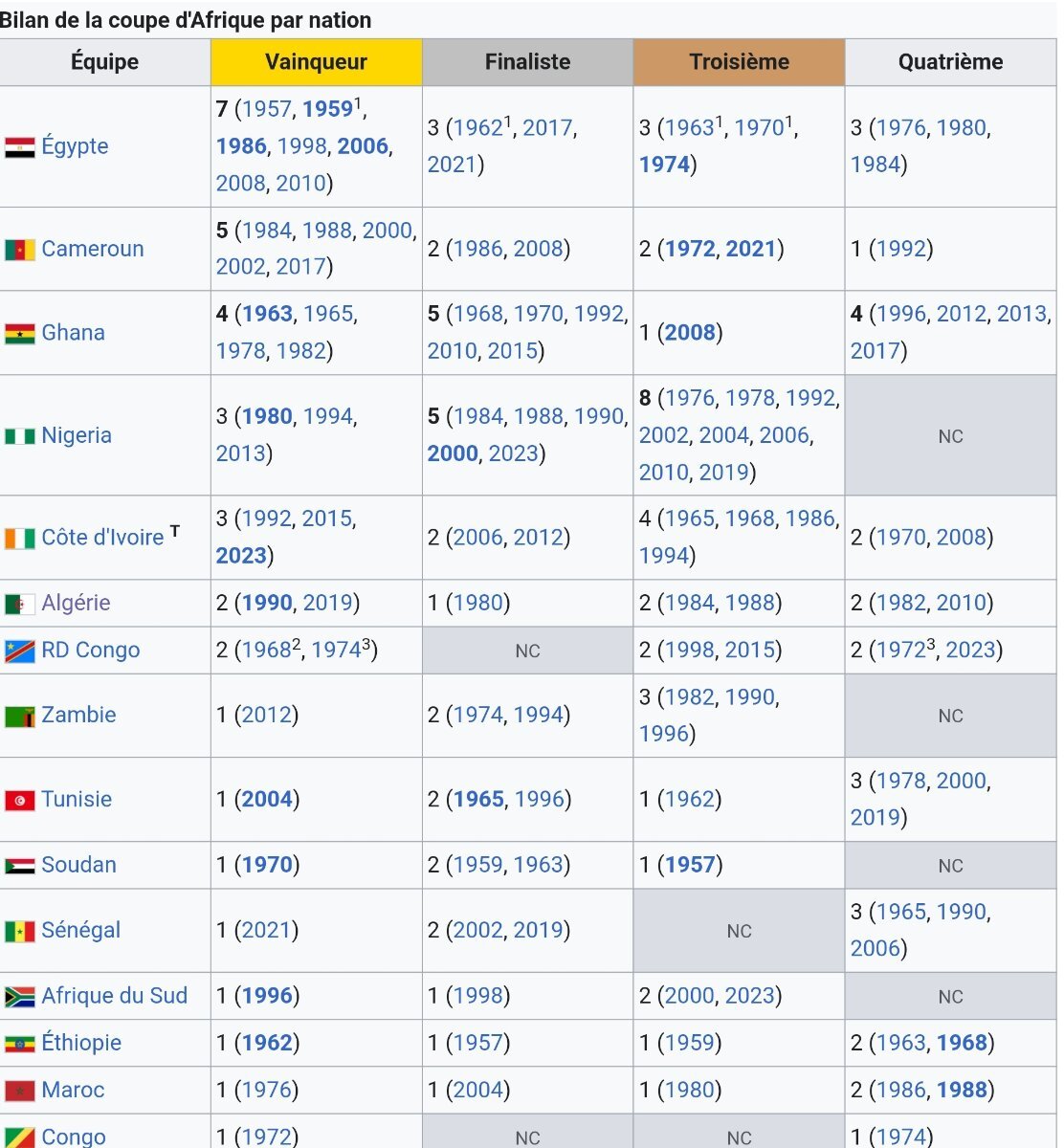Open Sénégal's 2021 winner year link
Viewport: 1064px width, 1148px height.
click(x=266, y=930)
